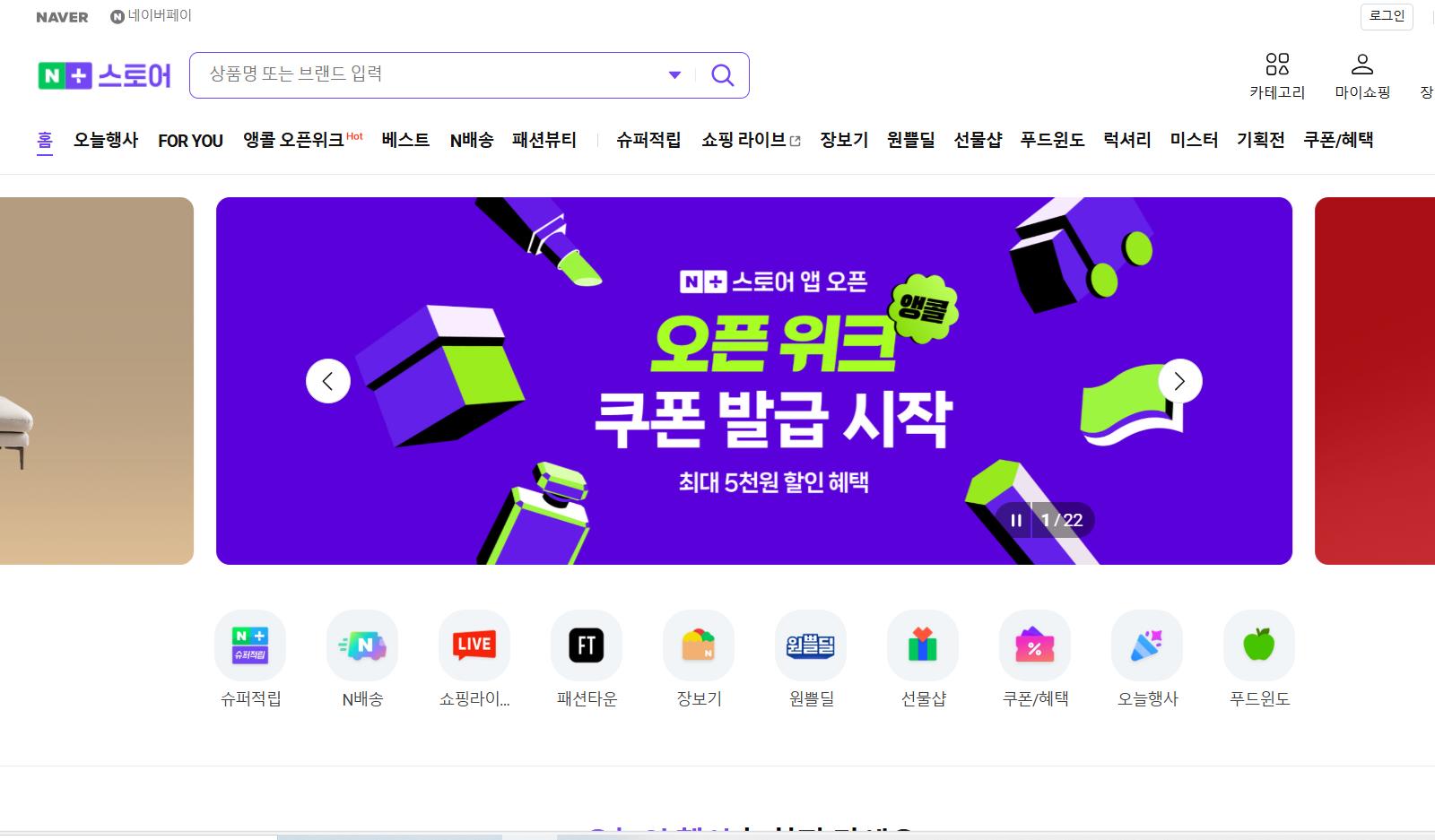Image resolution: width=1435 pixels, height=840 pixels.
Task: Open the N배송 truck shortcut icon
Action: click(x=362, y=645)
